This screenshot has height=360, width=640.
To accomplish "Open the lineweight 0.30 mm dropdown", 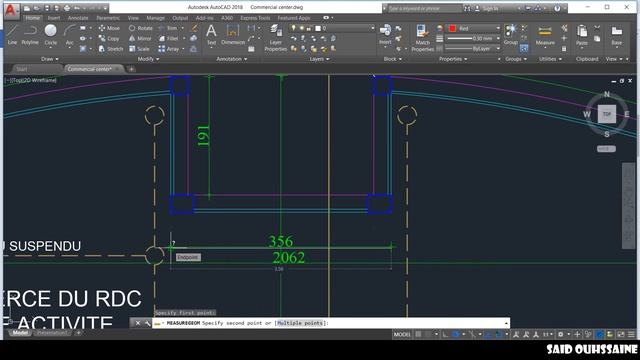I will pyautogui.click(x=473, y=38).
